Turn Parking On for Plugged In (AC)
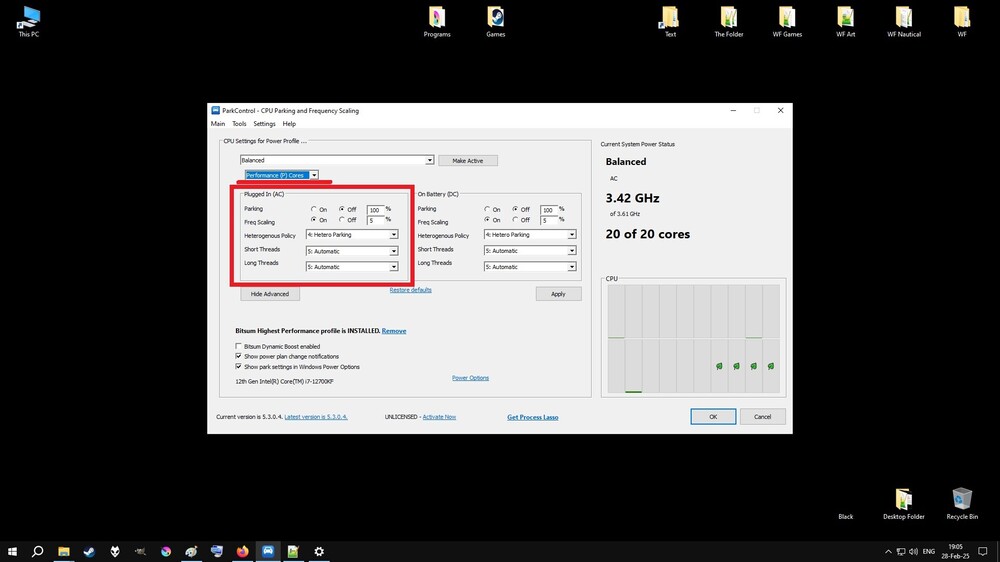1000x562 pixels. (x=314, y=209)
